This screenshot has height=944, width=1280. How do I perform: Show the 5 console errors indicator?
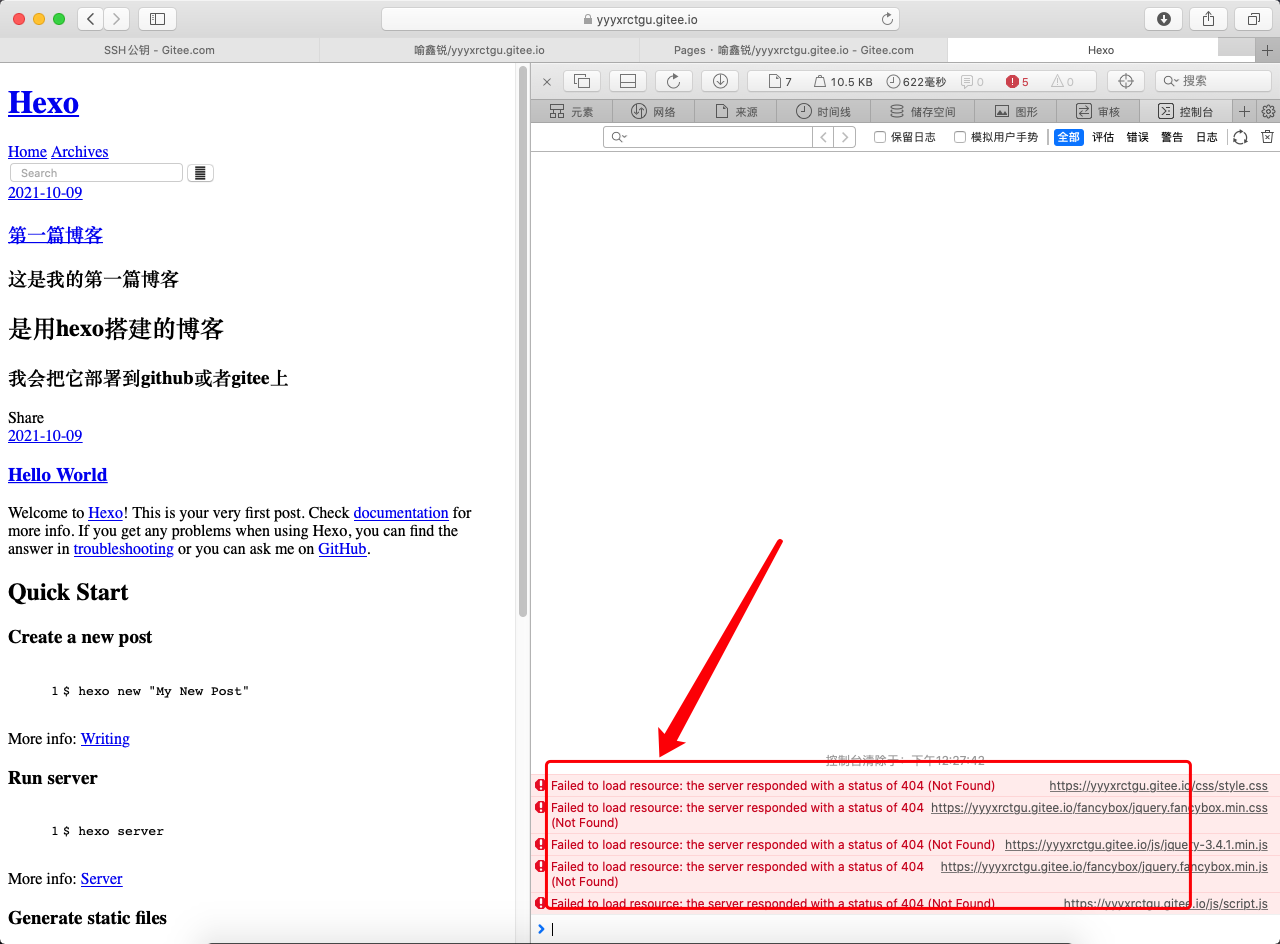point(1017,82)
